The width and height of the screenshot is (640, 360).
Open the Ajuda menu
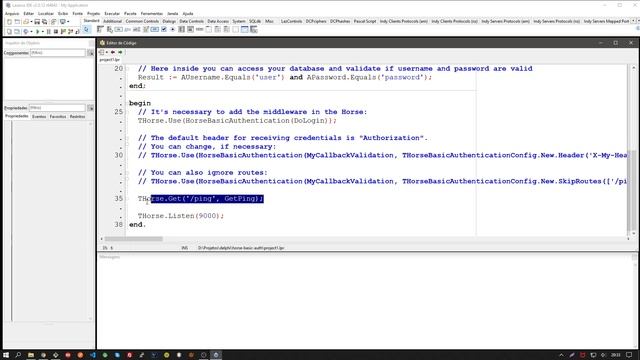[188, 13]
